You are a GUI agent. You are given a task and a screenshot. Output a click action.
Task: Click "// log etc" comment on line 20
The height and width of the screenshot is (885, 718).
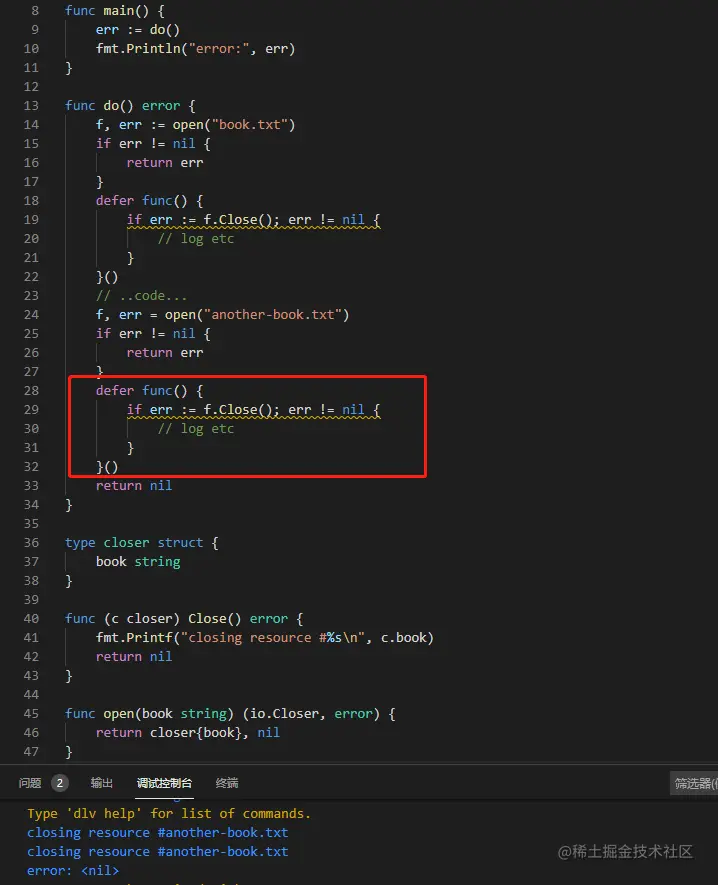pos(195,239)
